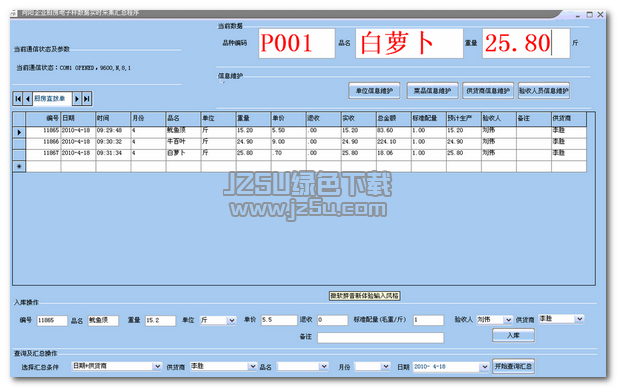Open 验收人员信息维护 maintenance
This screenshot has width=617, height=388.
(544, 91)
